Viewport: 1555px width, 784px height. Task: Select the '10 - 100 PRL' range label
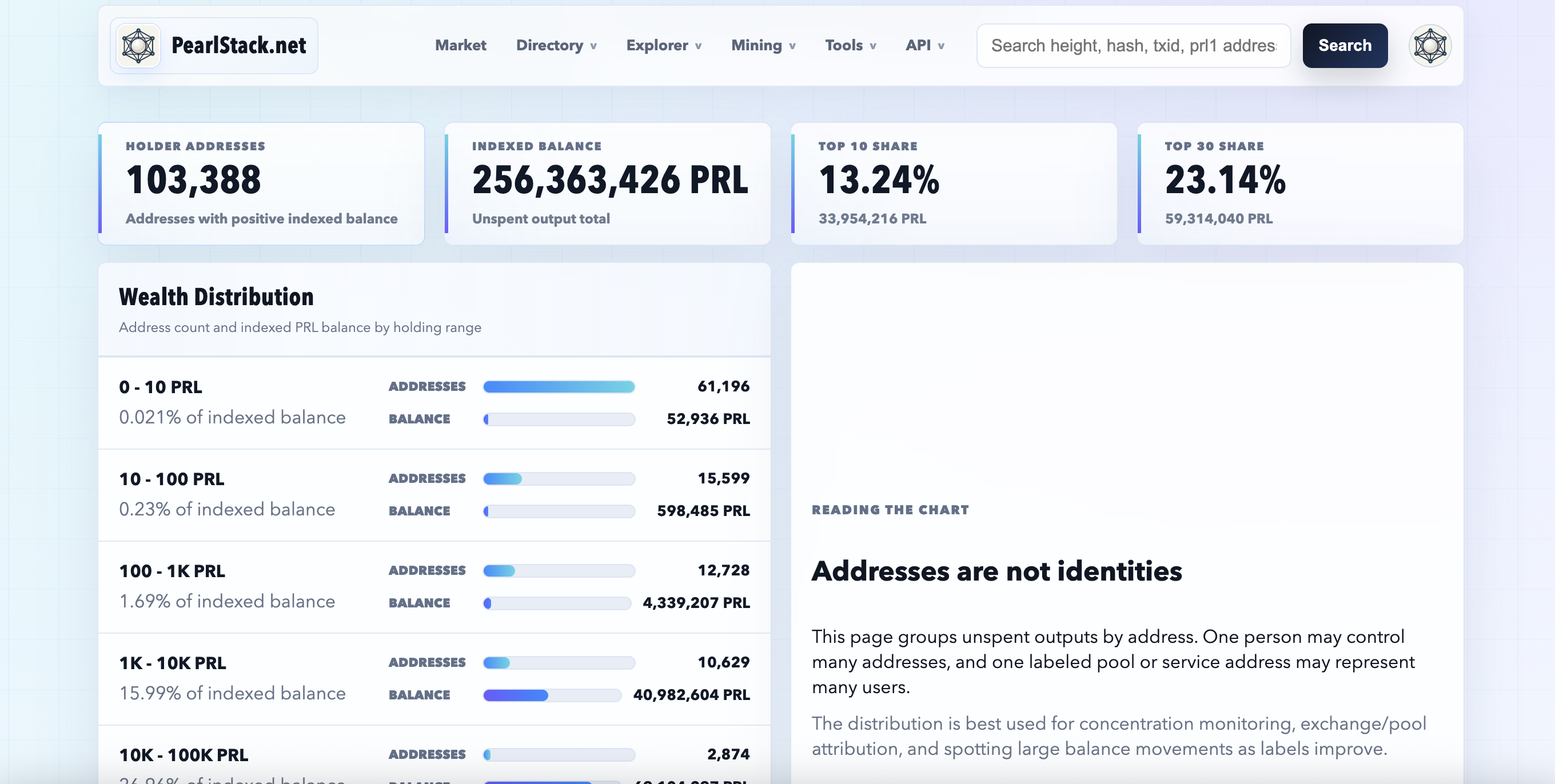click(x=172, y=479)
